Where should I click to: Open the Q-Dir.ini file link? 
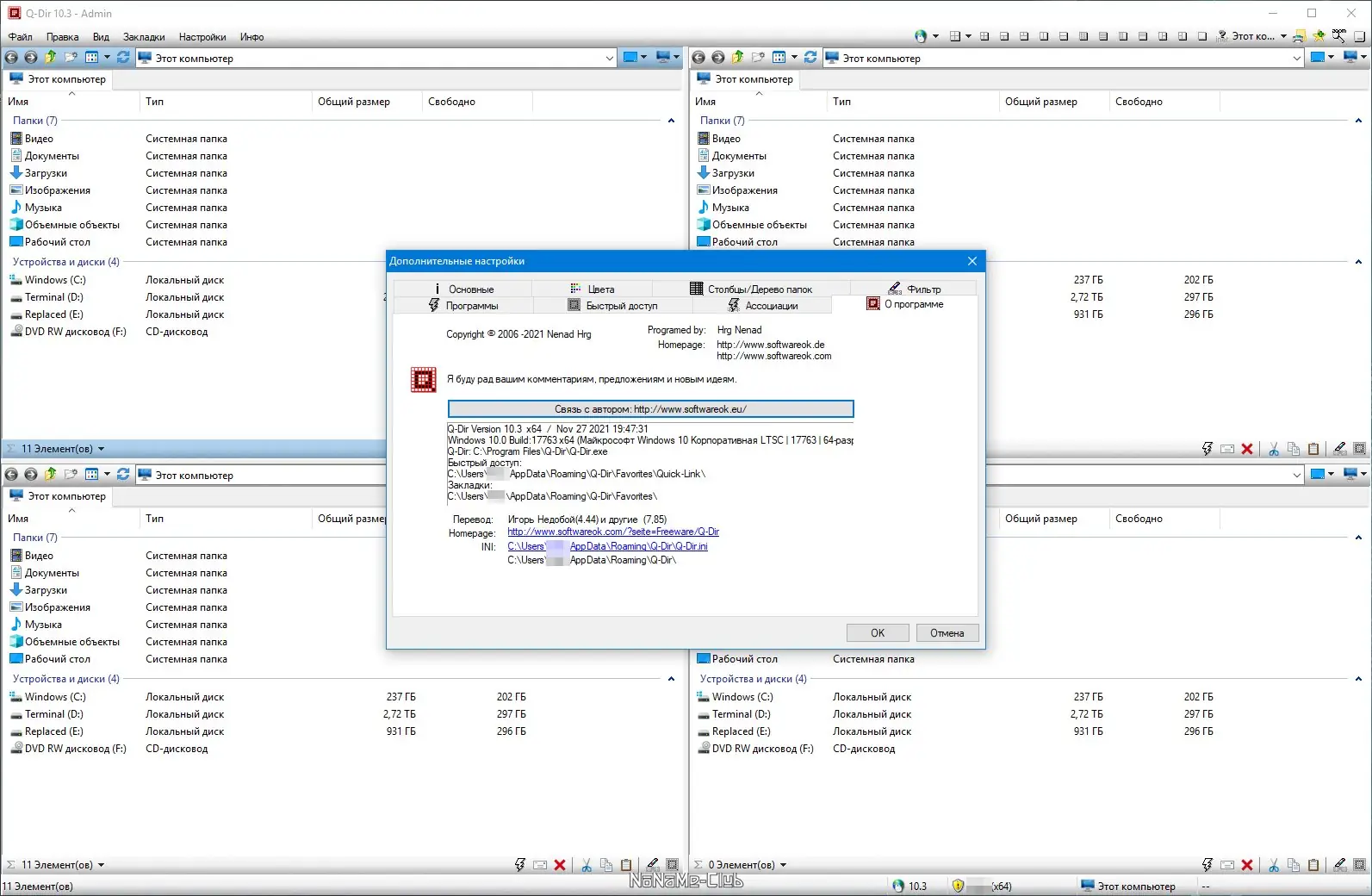607,546
